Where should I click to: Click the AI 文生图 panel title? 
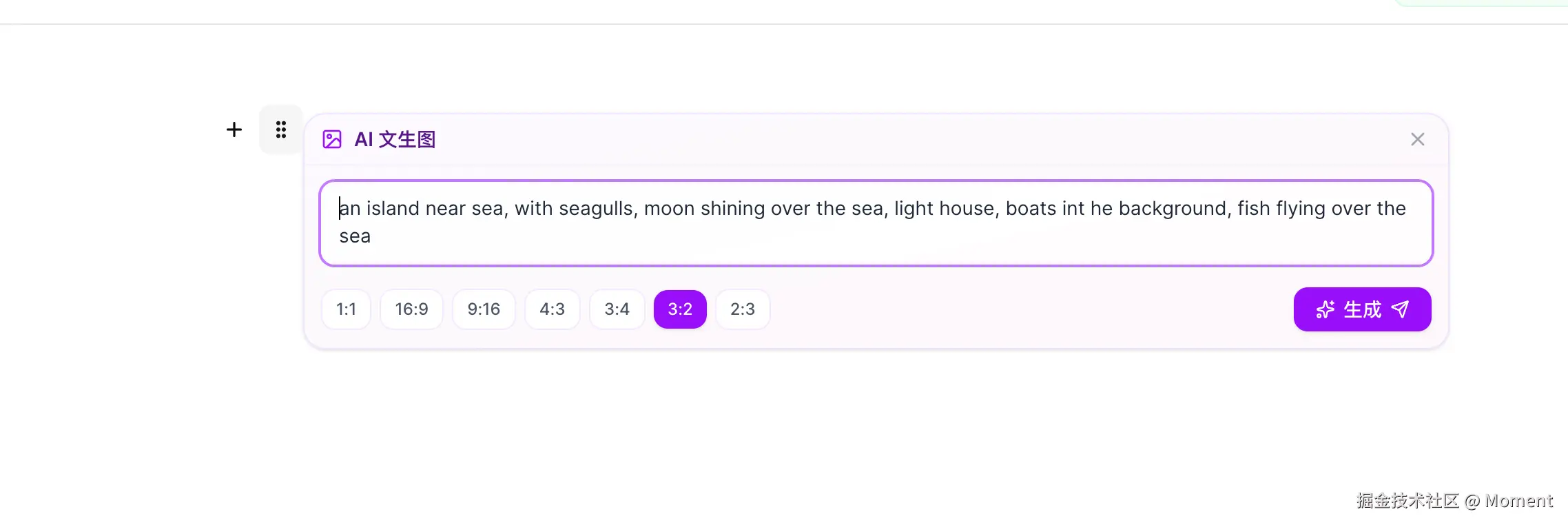coord(395,139)
